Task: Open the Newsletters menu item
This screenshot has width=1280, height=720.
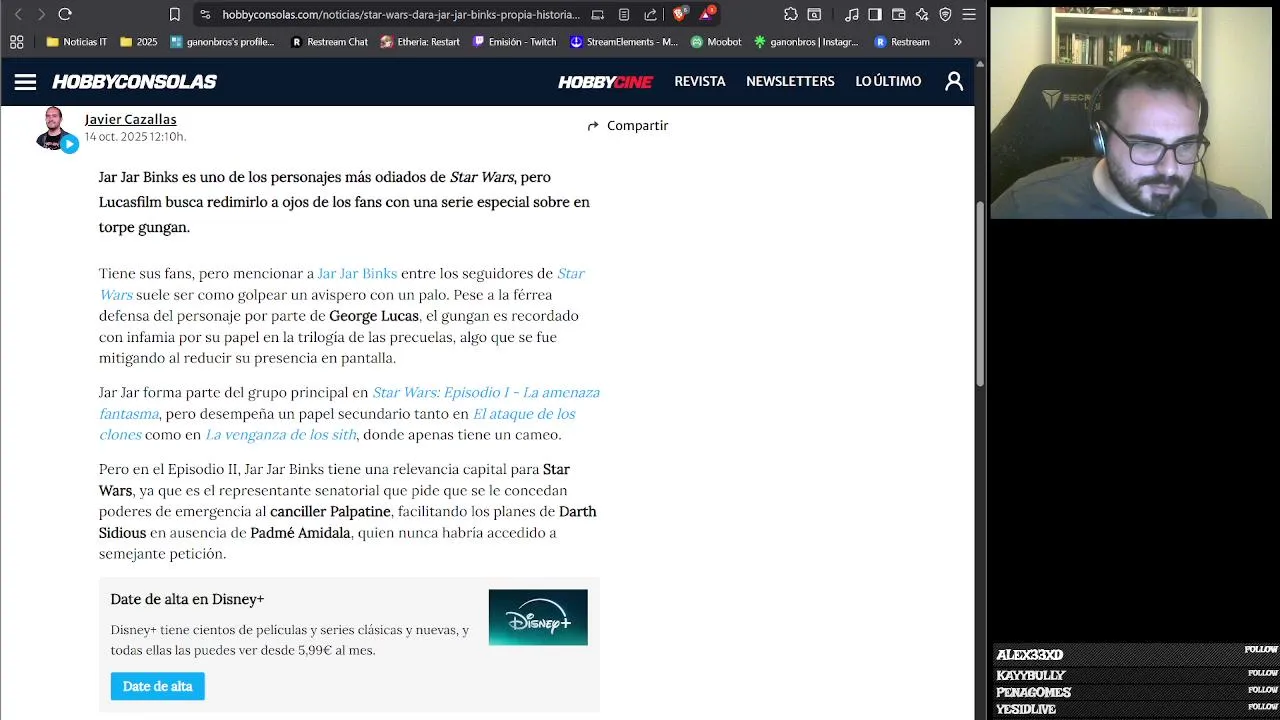Action: pyautogui.click(x=790, y=82)
